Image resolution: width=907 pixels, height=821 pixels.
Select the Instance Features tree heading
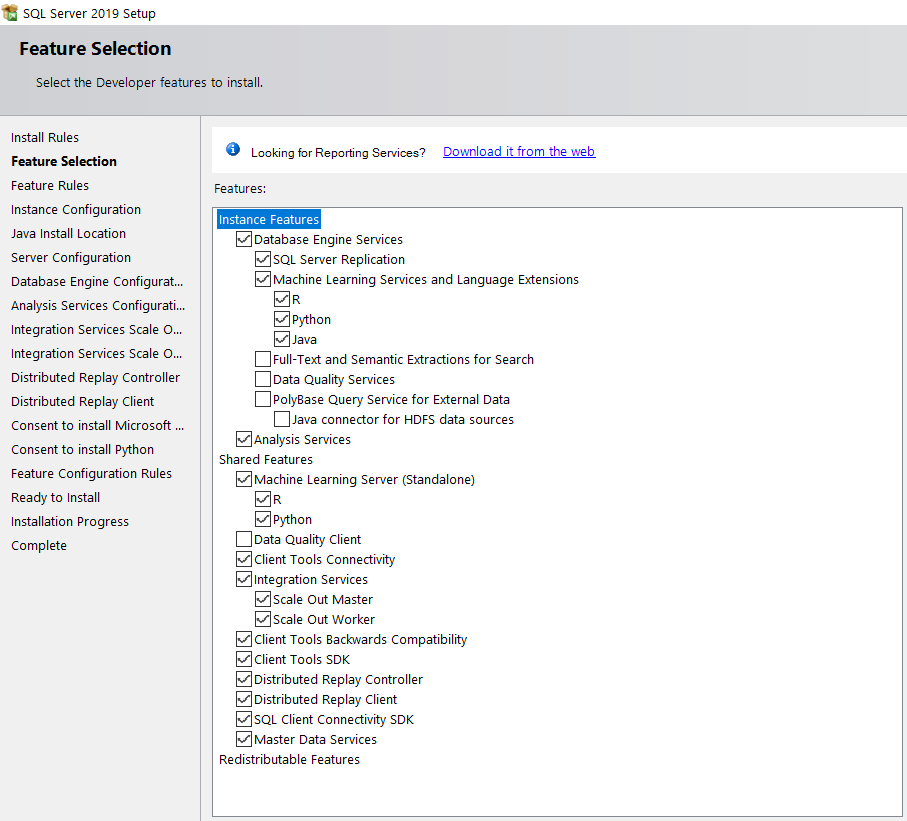pyautogui.click(x=268, y=220)
